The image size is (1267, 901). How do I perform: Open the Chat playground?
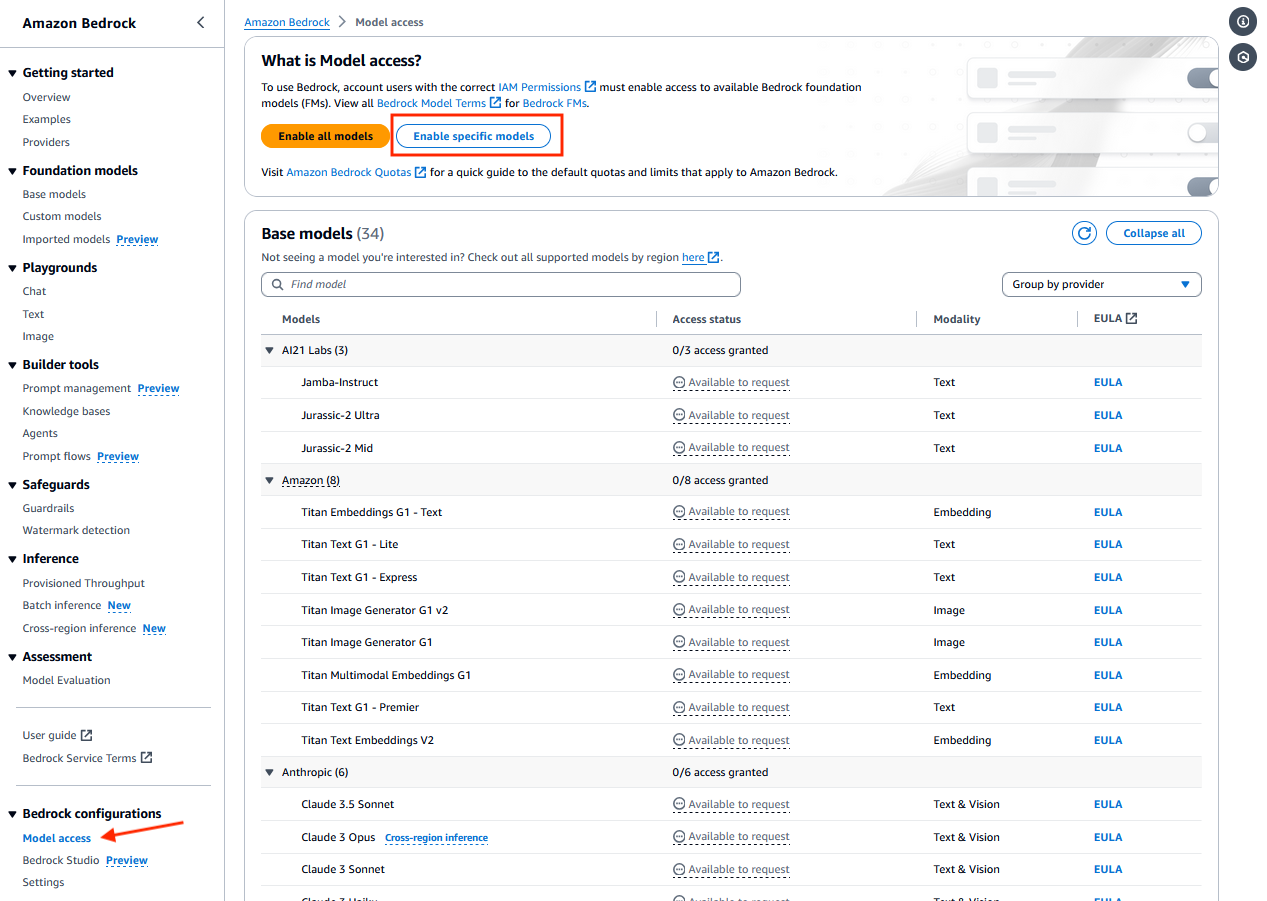(35, 291)
